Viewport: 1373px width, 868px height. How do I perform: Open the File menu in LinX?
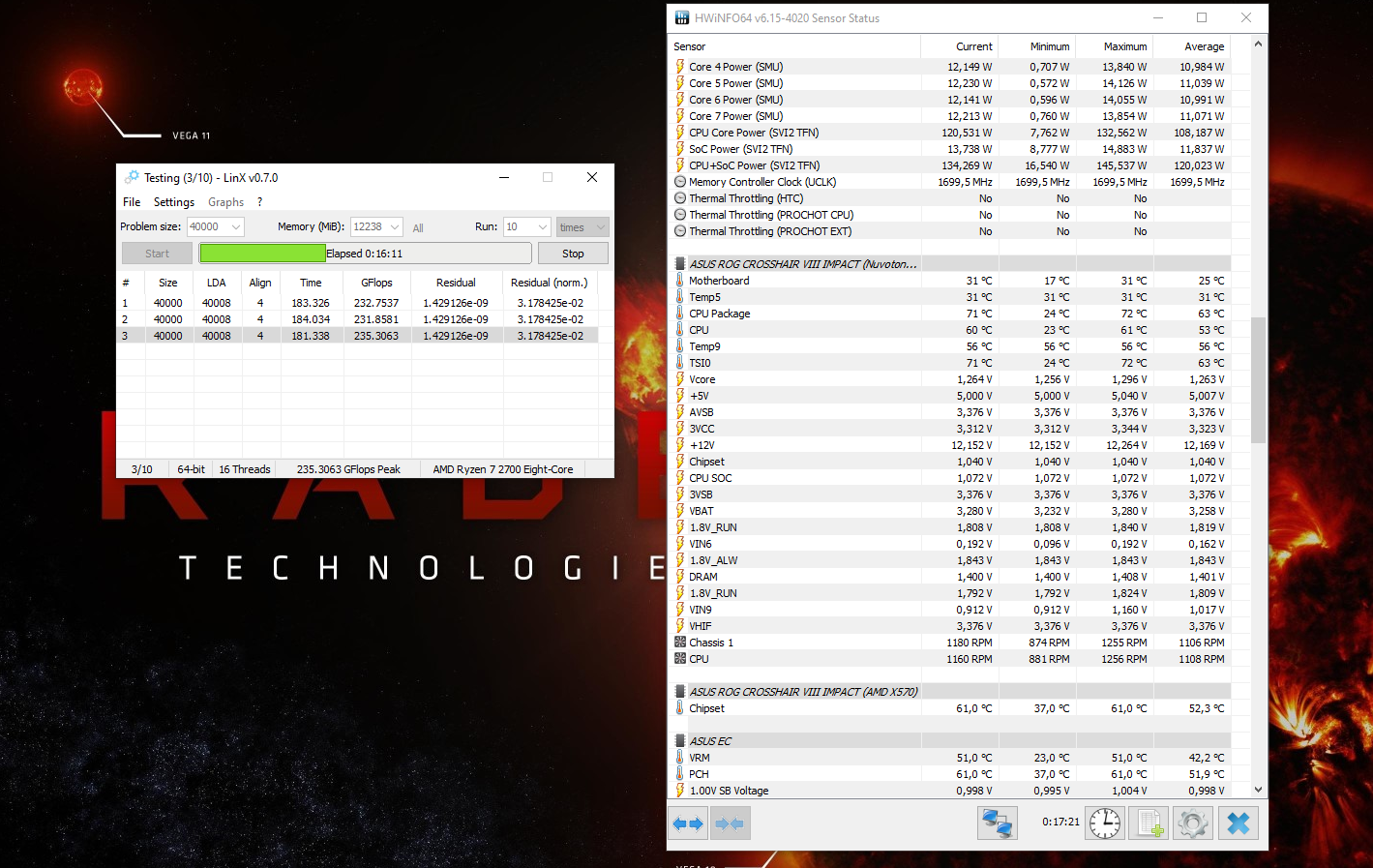pos(132,202)
